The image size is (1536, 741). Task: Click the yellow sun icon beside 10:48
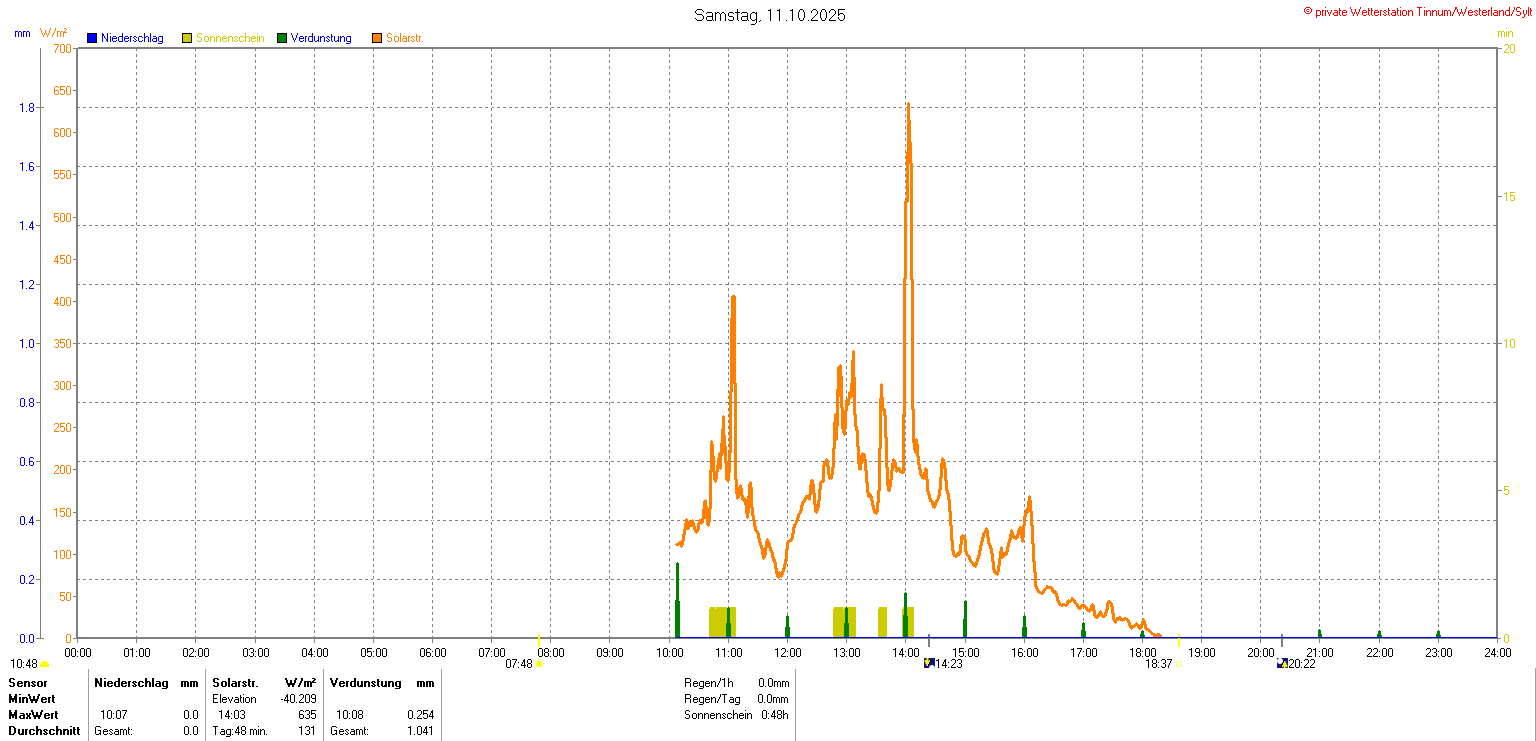tap(45, 664)
